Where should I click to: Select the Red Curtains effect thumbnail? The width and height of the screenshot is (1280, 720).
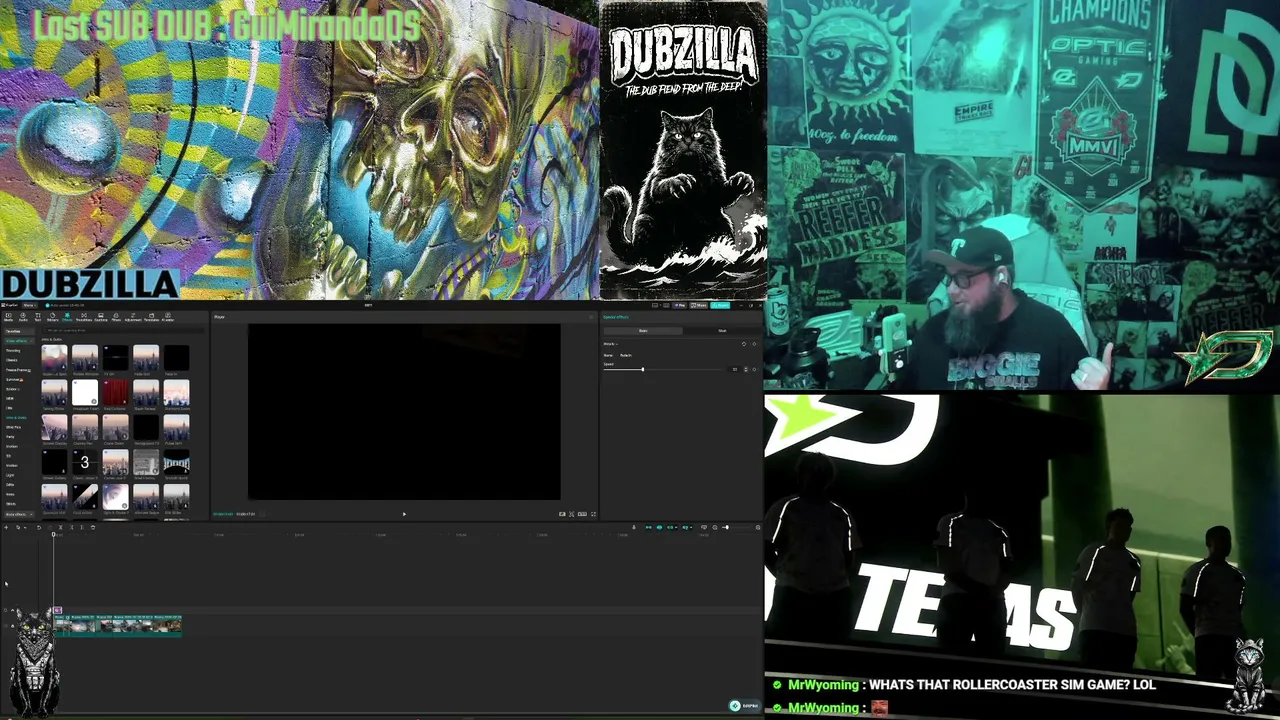[x=115, y=393]
